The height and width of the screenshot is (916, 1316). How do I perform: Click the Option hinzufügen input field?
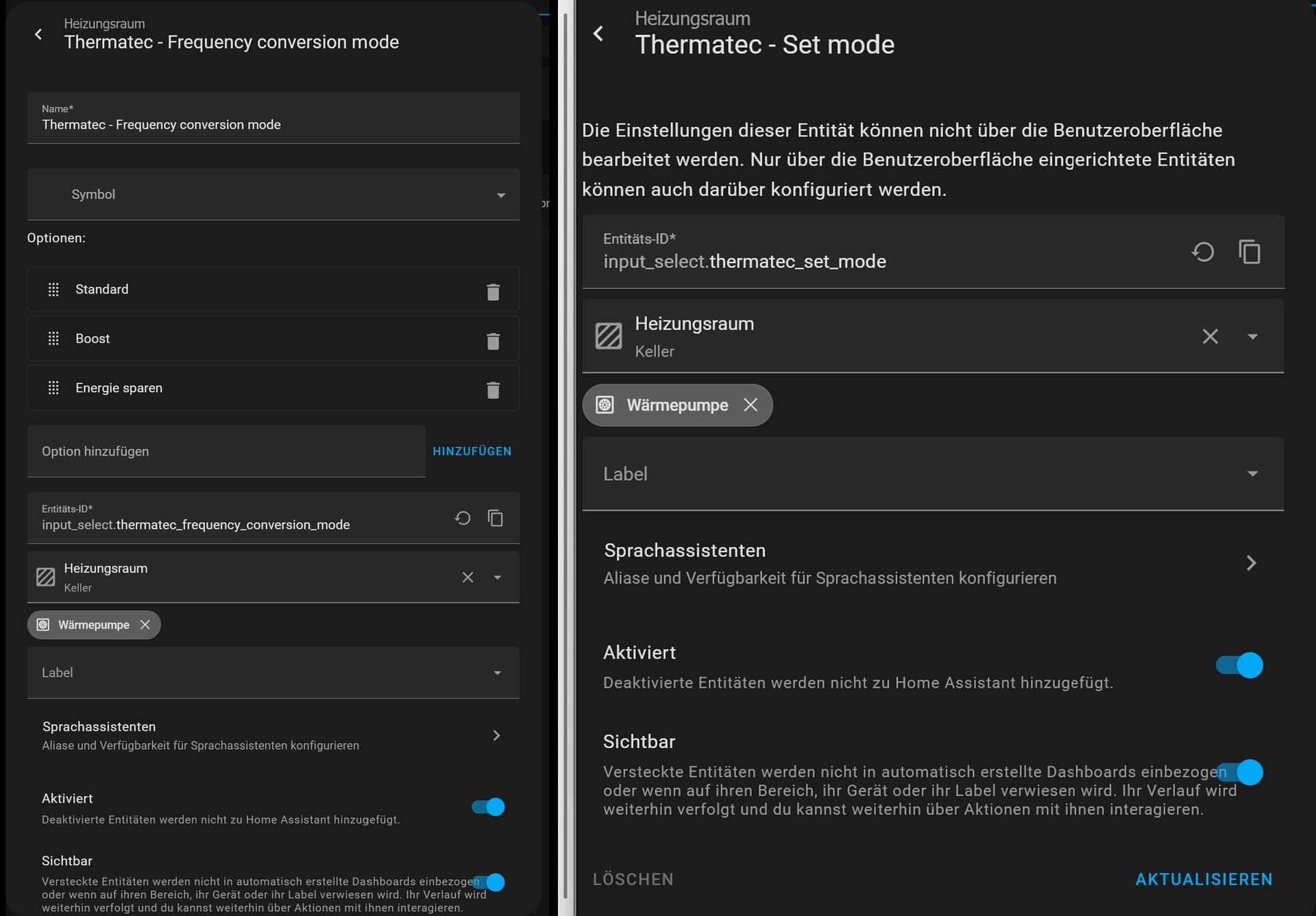click(x=226, y=451)
